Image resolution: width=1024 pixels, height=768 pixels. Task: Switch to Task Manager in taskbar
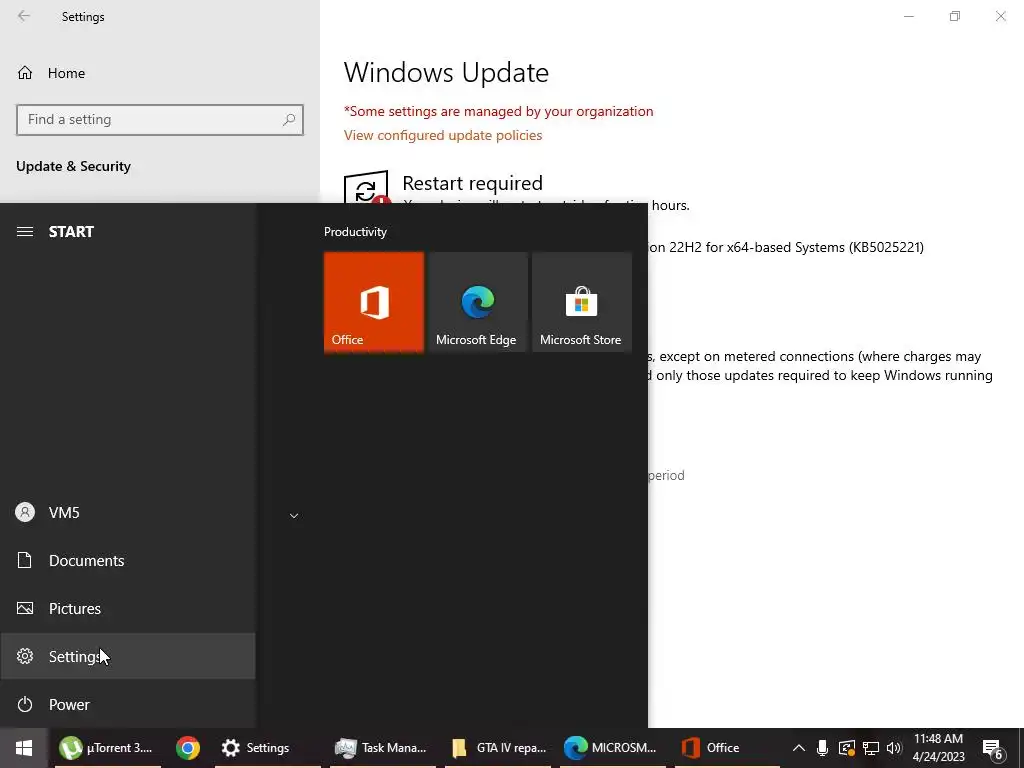tap(381, 748)
